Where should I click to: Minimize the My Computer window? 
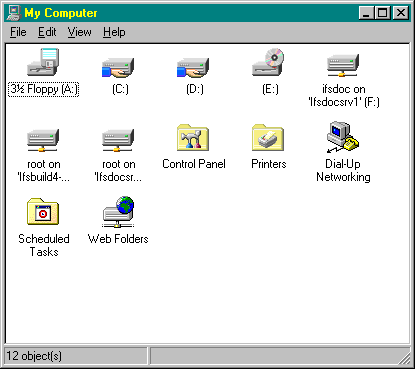tap(366, 13)
